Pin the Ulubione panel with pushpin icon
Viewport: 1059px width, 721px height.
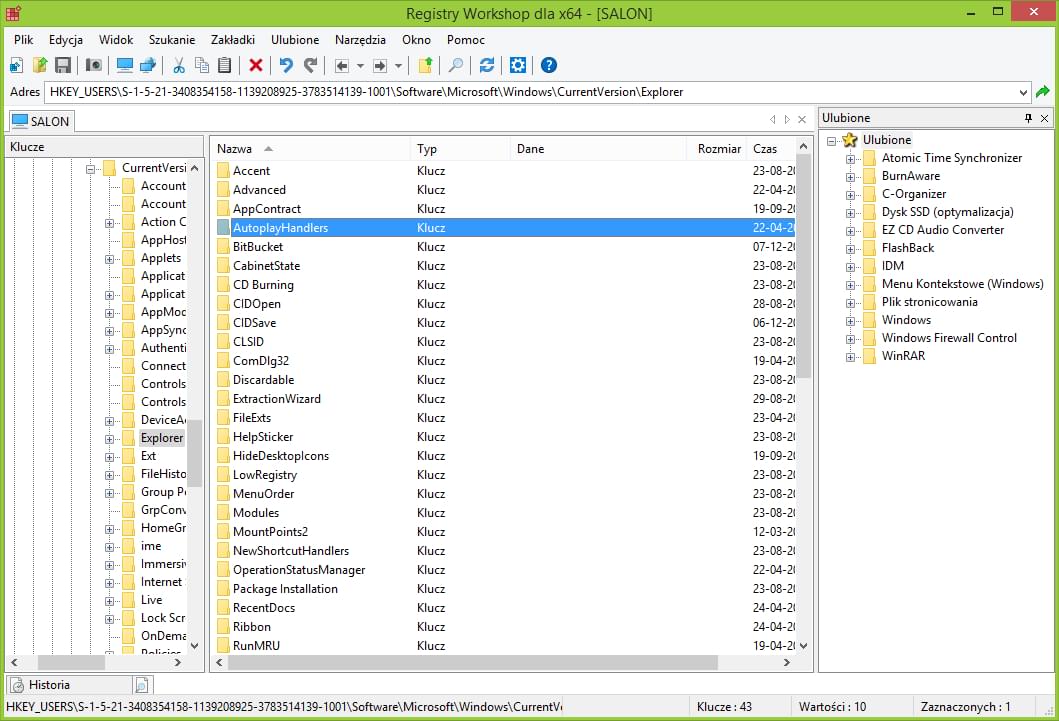pos(1029,118)
